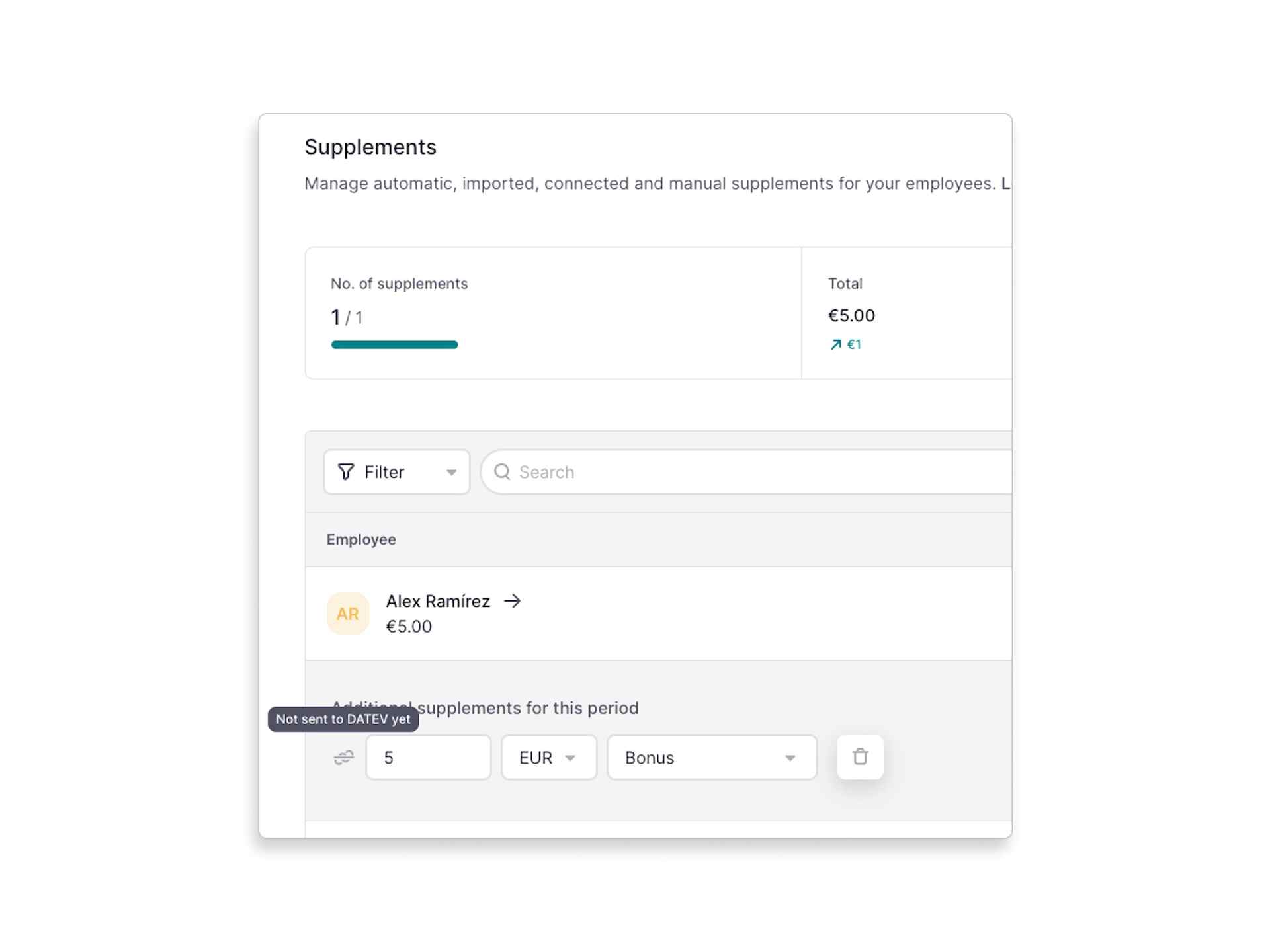
Task: Click the €1 increase indicator link
Action: pyautogui.click(x=853, y=344)
